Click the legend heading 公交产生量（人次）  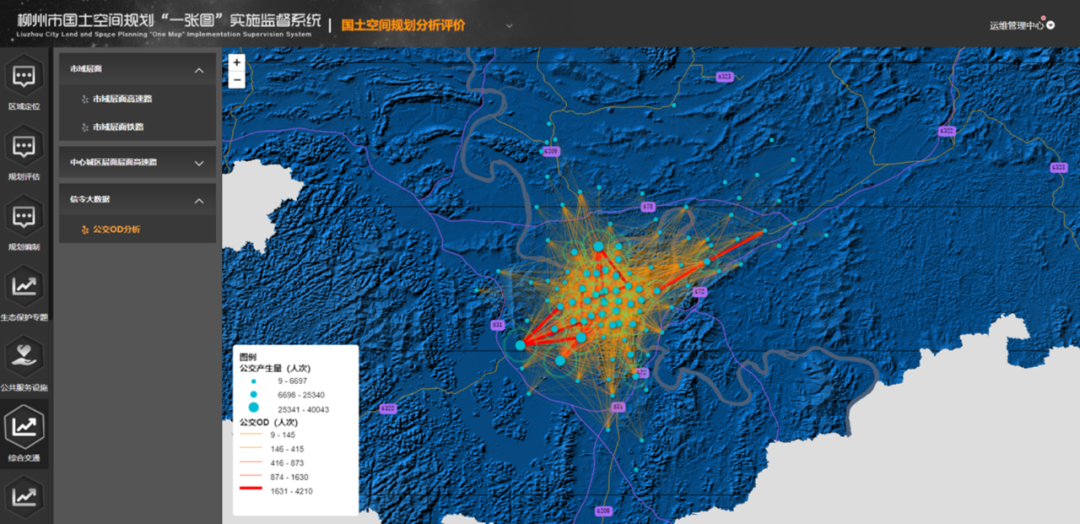(x=275, y=368)
